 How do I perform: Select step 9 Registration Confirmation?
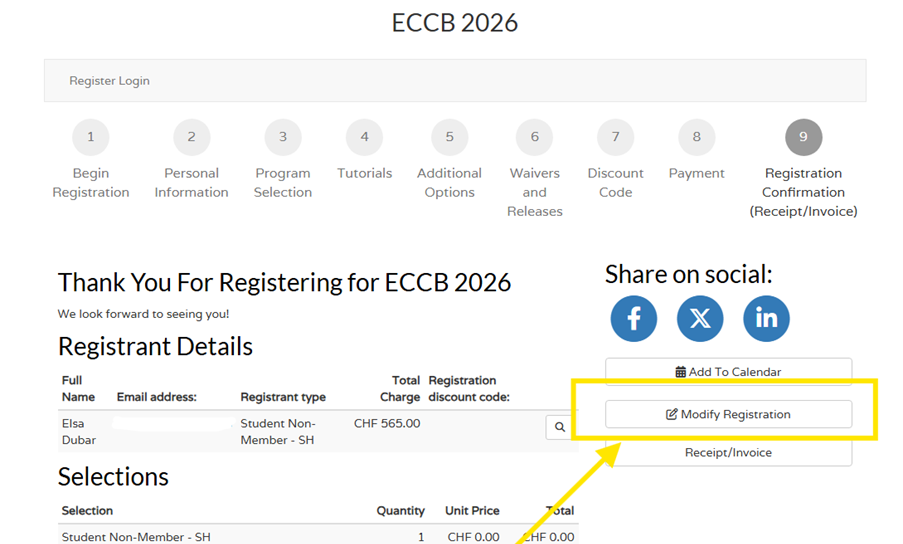803,137
